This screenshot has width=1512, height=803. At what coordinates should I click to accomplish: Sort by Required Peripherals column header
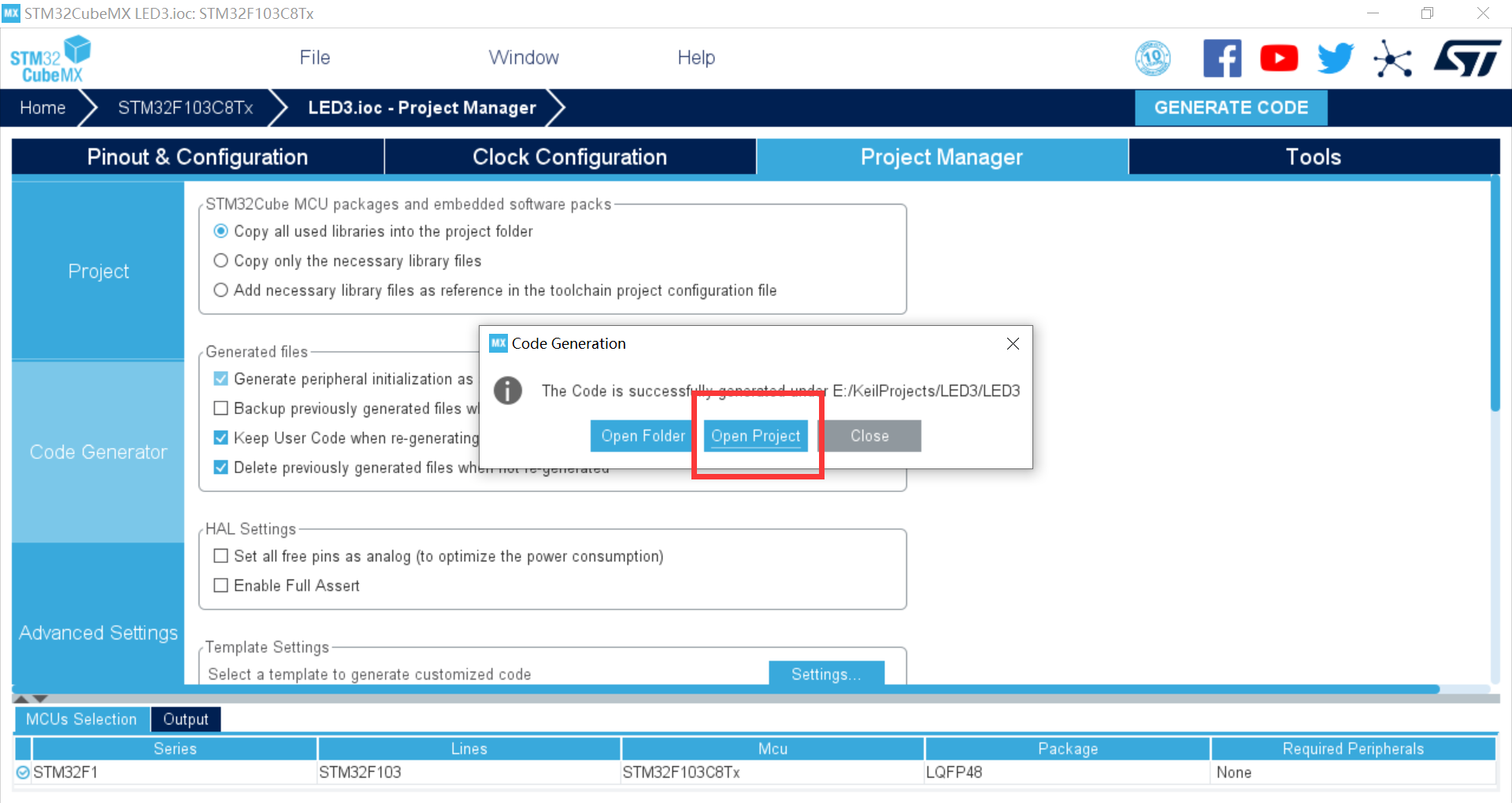coord(1353,749)
